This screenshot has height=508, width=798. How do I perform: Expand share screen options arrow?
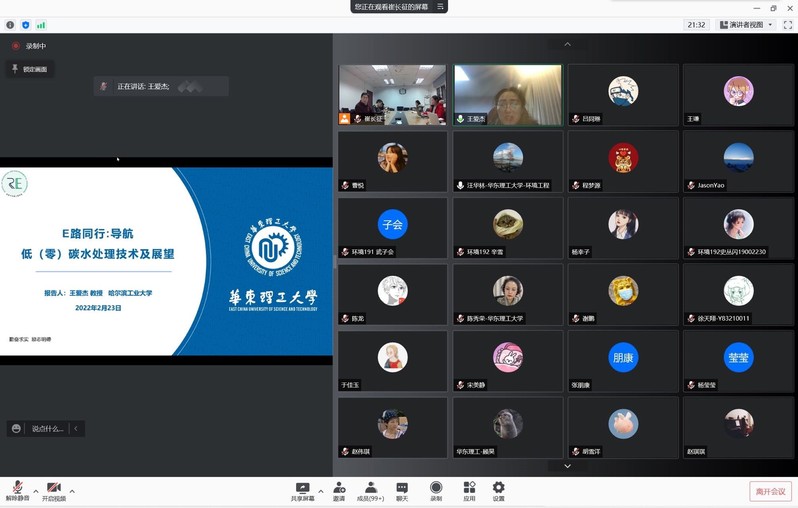(x=321, y=491)
